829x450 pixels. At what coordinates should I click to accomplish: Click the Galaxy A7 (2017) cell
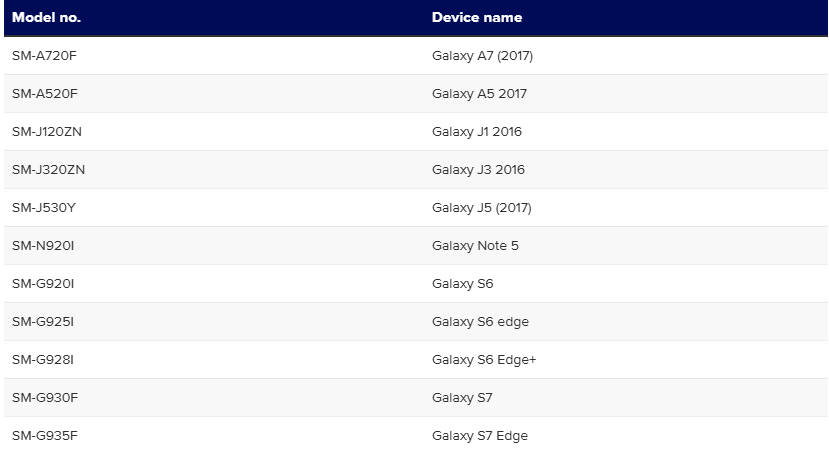[482, 56]
